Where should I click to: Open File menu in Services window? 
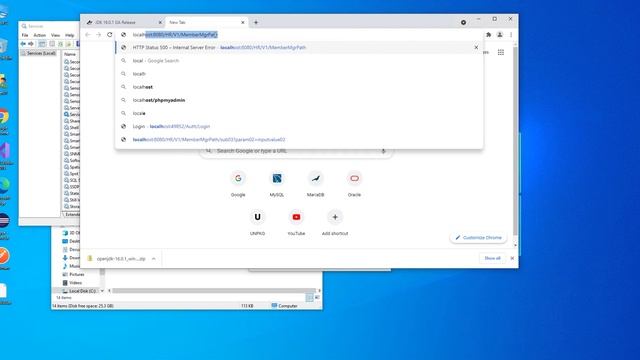click(x=25, y=36)
